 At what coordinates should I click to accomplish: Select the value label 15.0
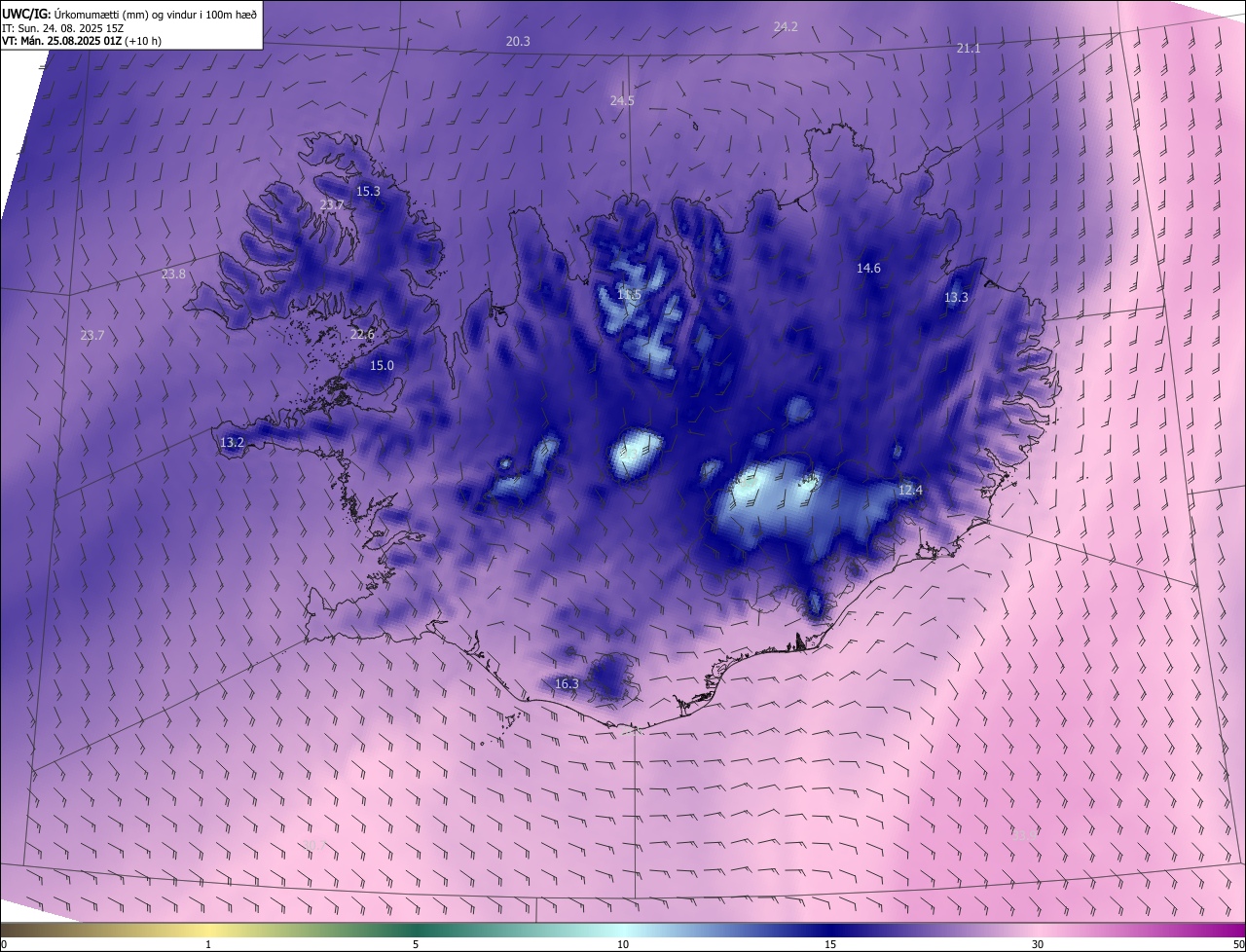coord(382,365)
